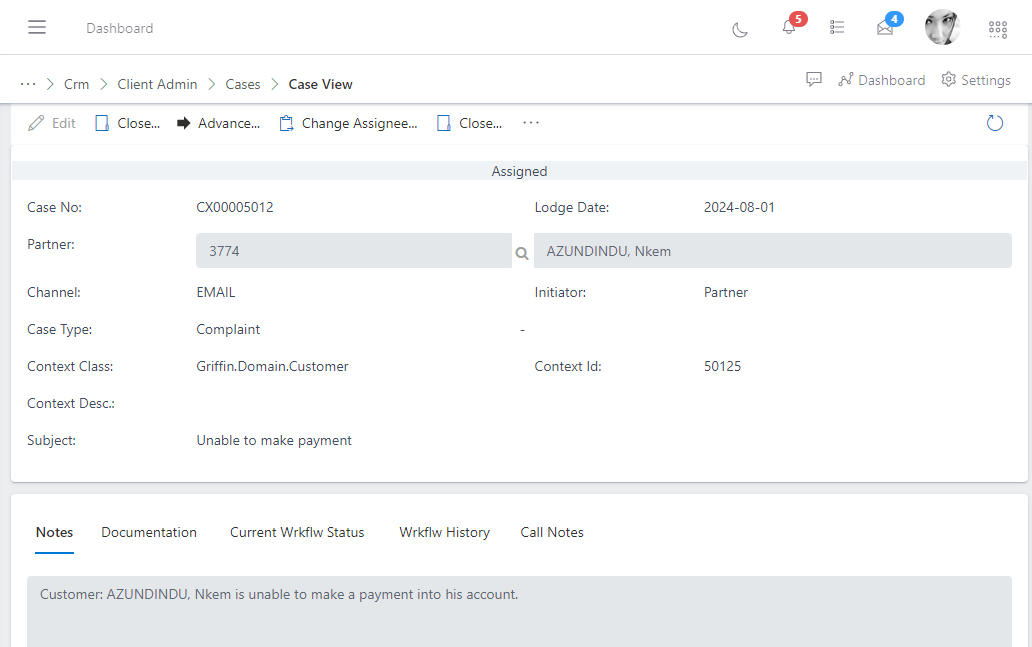Switch to the Documentation tab

pos(149,532)
